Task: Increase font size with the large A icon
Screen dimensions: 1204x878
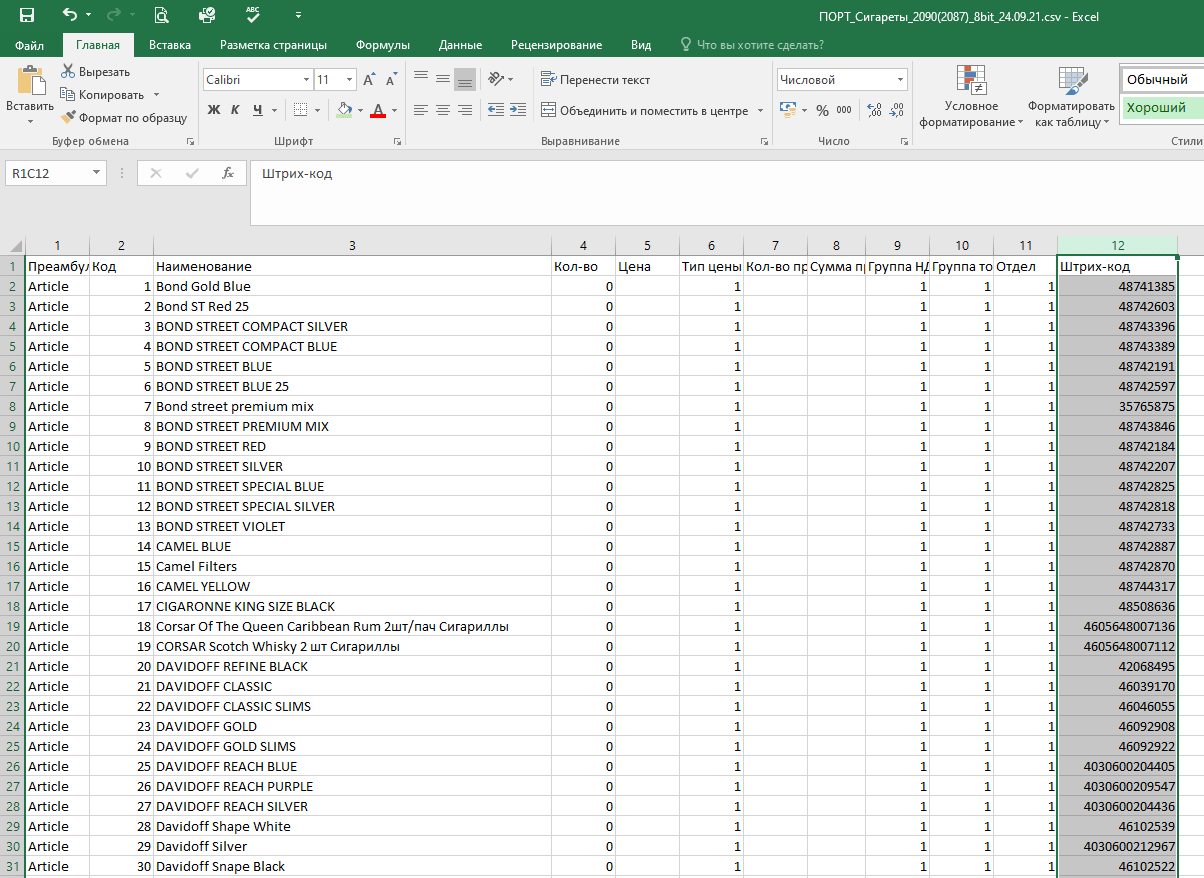Action: click(x=369, y=80)
